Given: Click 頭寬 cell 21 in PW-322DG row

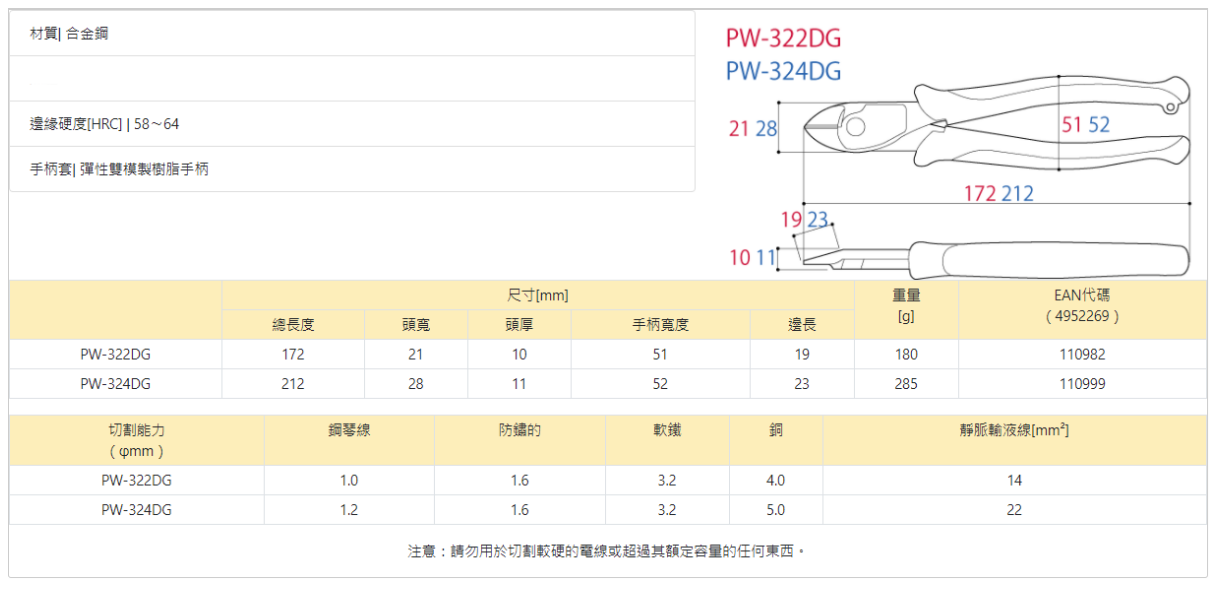Looking at the screenshot, I should tap(416, 354).
